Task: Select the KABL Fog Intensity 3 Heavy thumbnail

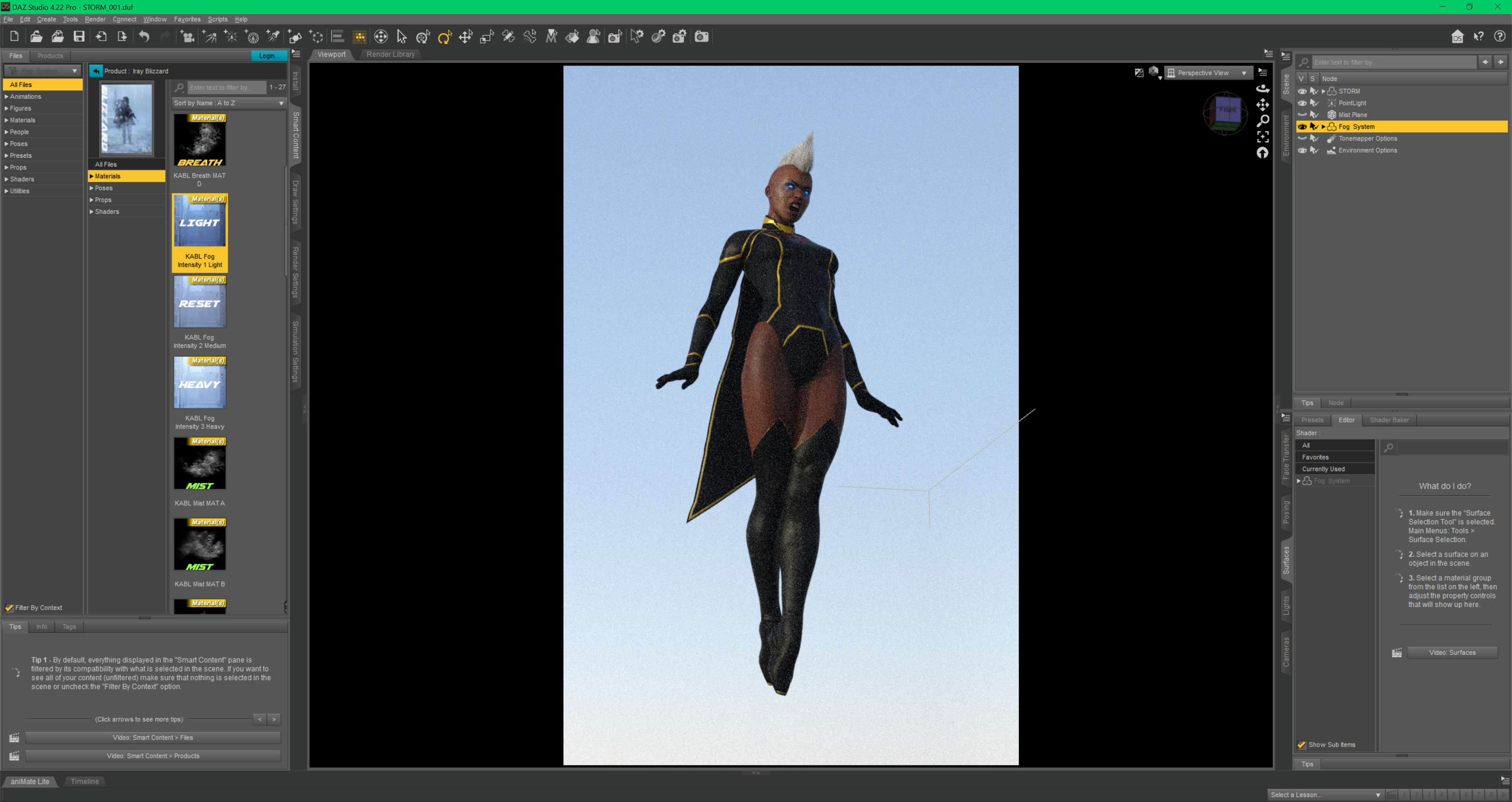Action: 200,383
